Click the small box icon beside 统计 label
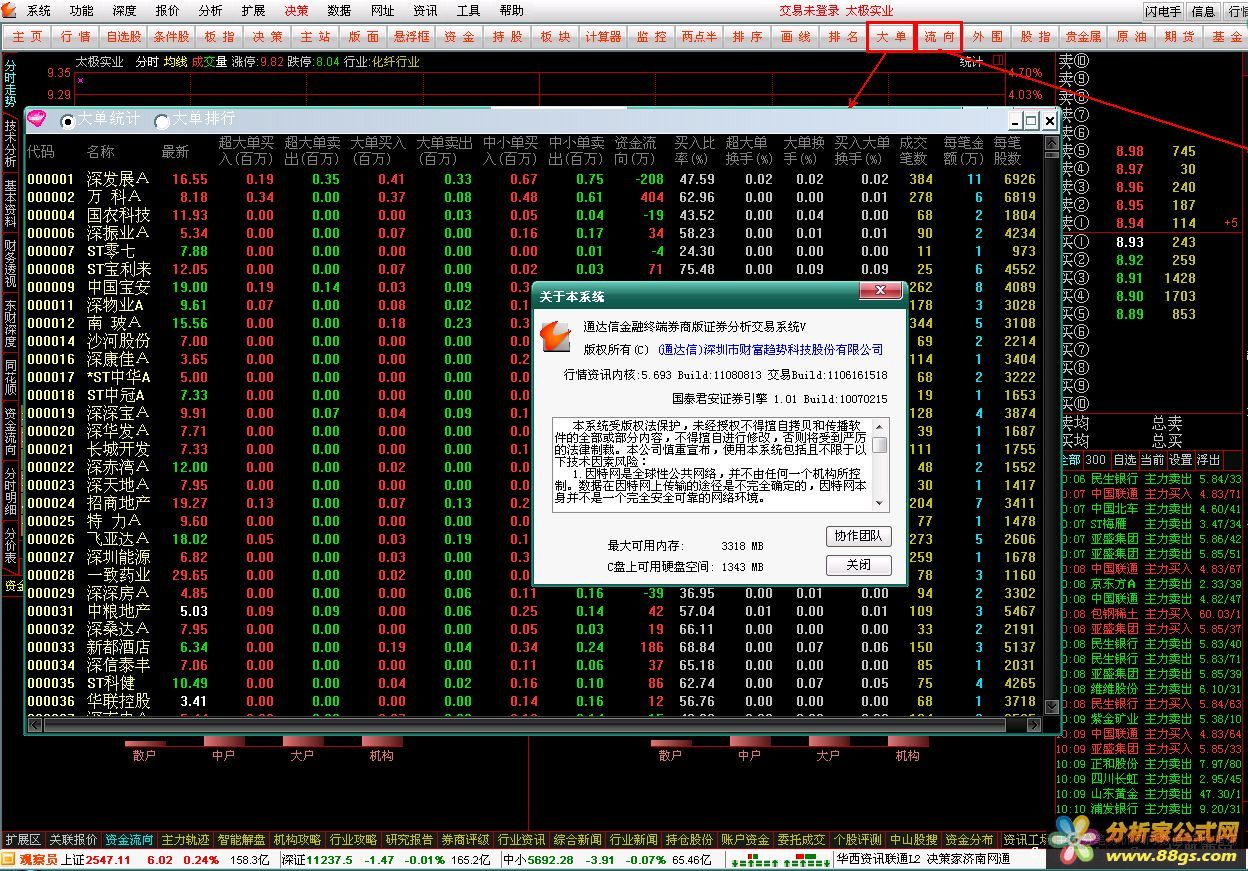 click(x=997, y=61)
